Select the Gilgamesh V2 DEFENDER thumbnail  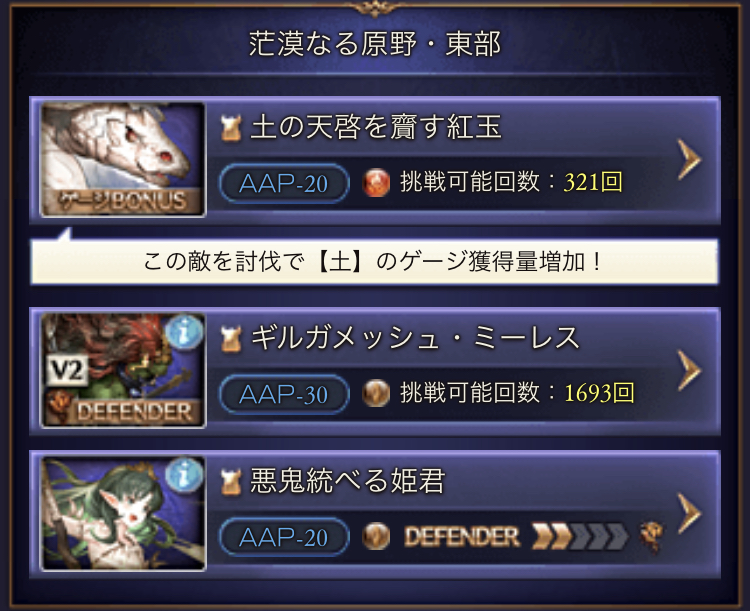click(x=123, y=370)
